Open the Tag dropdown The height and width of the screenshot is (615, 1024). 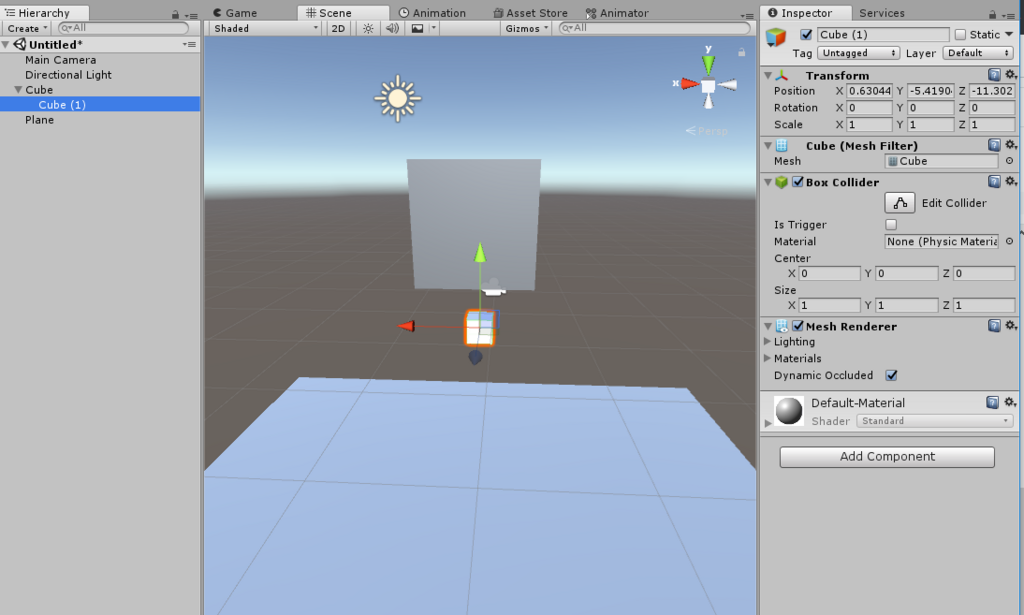[x=858, y=53]
